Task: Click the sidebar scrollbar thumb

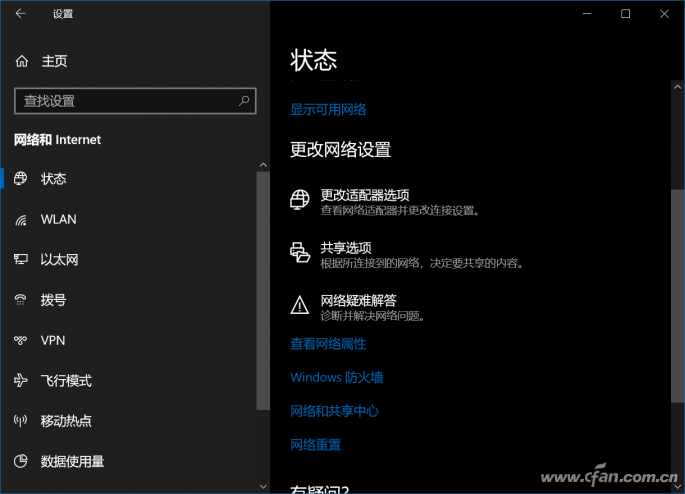Action: tap(263, 290)
